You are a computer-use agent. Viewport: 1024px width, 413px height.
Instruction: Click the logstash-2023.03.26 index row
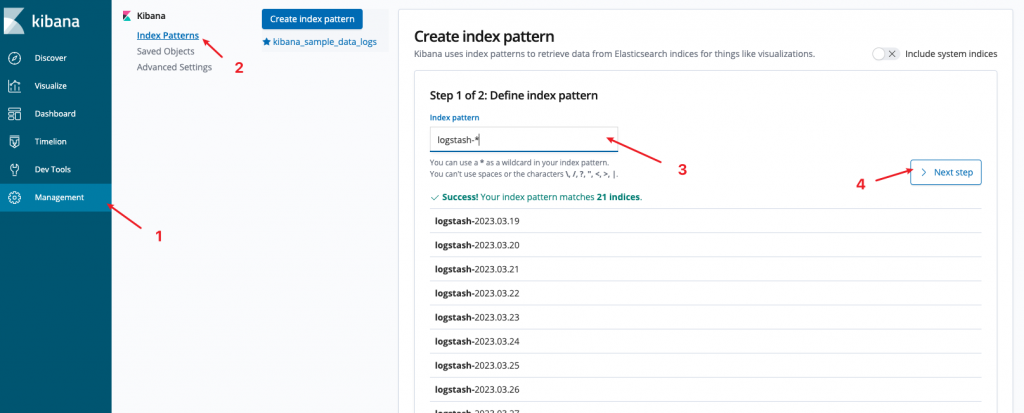click(x=705, y=389)
